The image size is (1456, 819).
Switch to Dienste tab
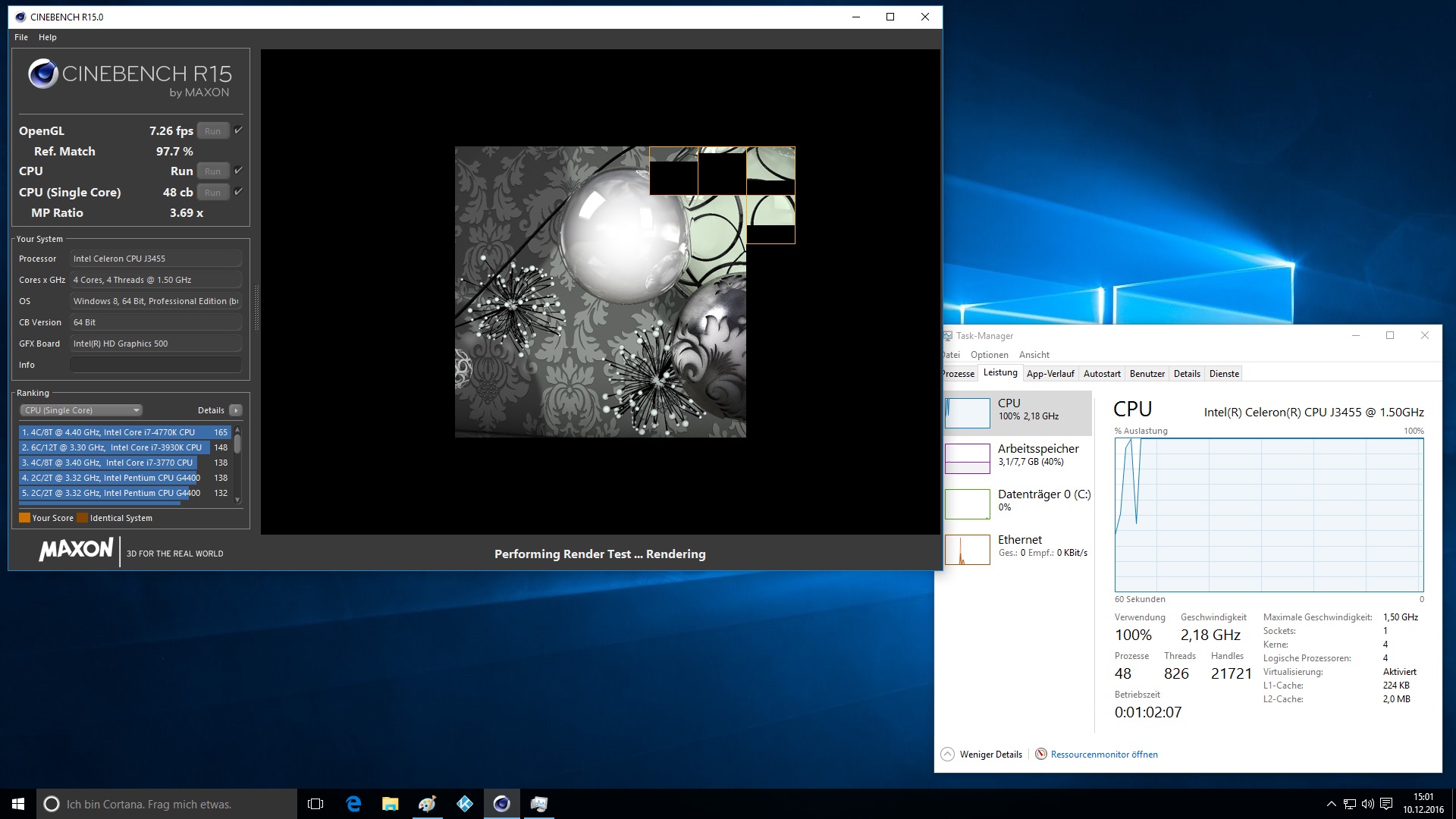click(1224, 374)
